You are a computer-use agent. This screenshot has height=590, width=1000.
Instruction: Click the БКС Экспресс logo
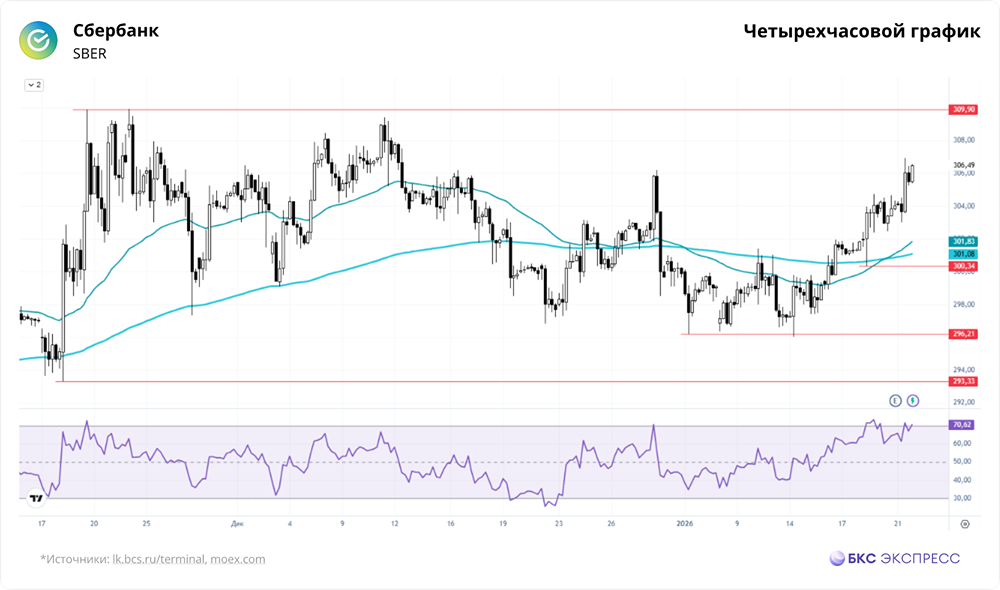[x=894, y=558]
